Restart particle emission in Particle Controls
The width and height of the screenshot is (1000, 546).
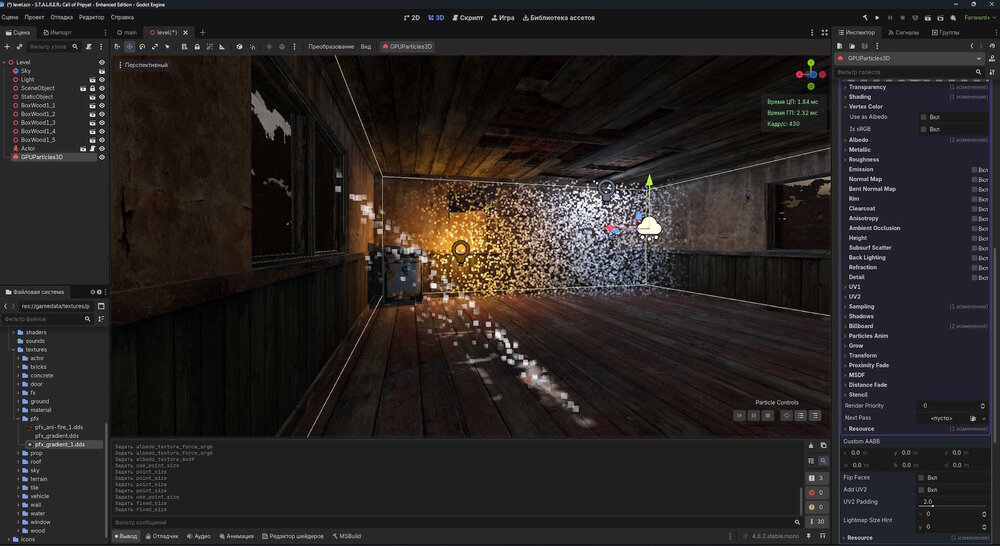point(786,416)
